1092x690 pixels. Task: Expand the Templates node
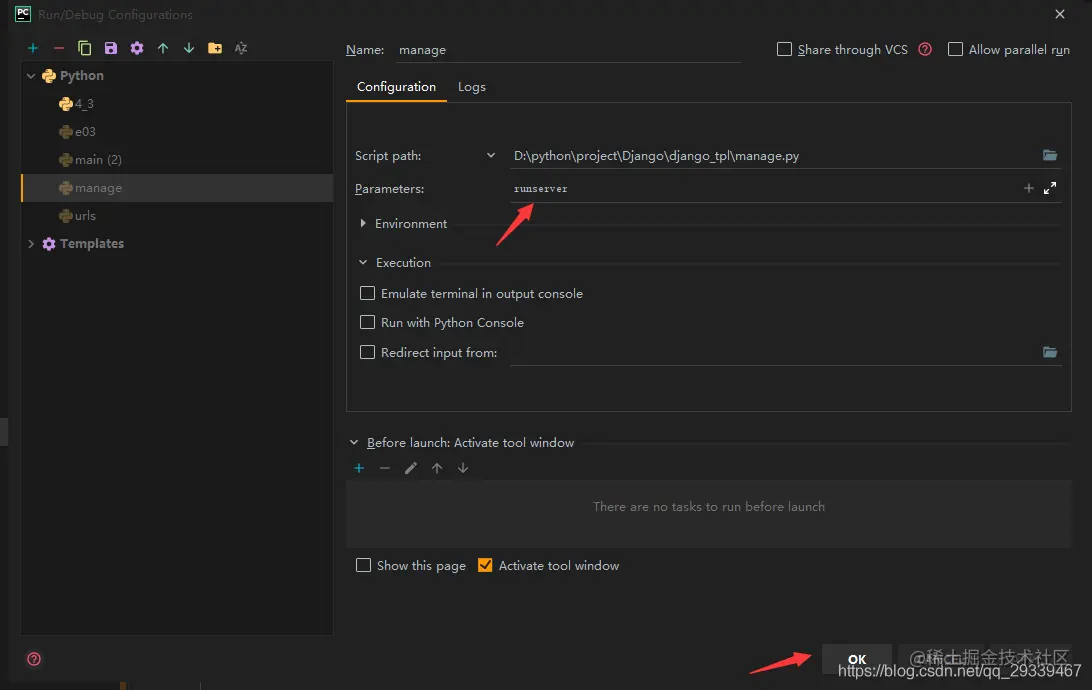[31, 244]
